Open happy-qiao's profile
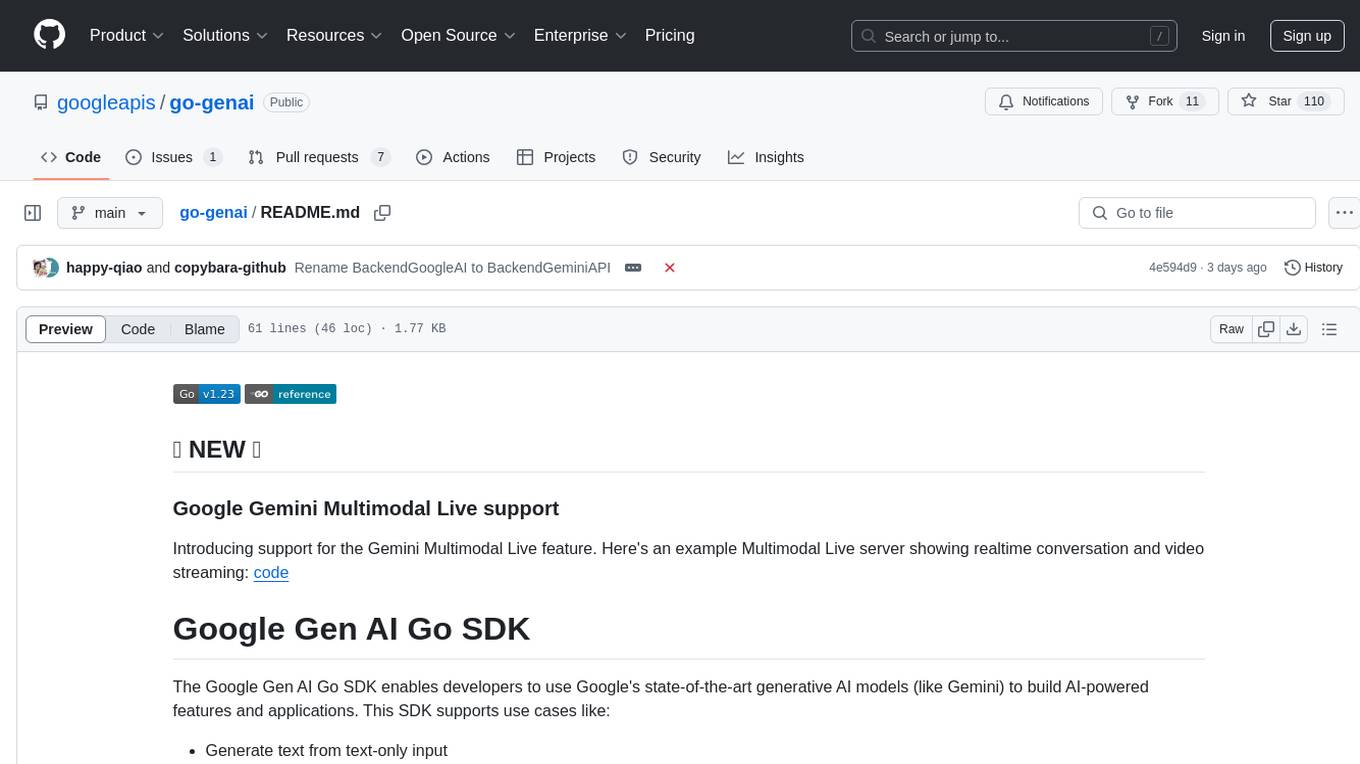The width and height of the screenshot is (1360, 764). (104, 268)
